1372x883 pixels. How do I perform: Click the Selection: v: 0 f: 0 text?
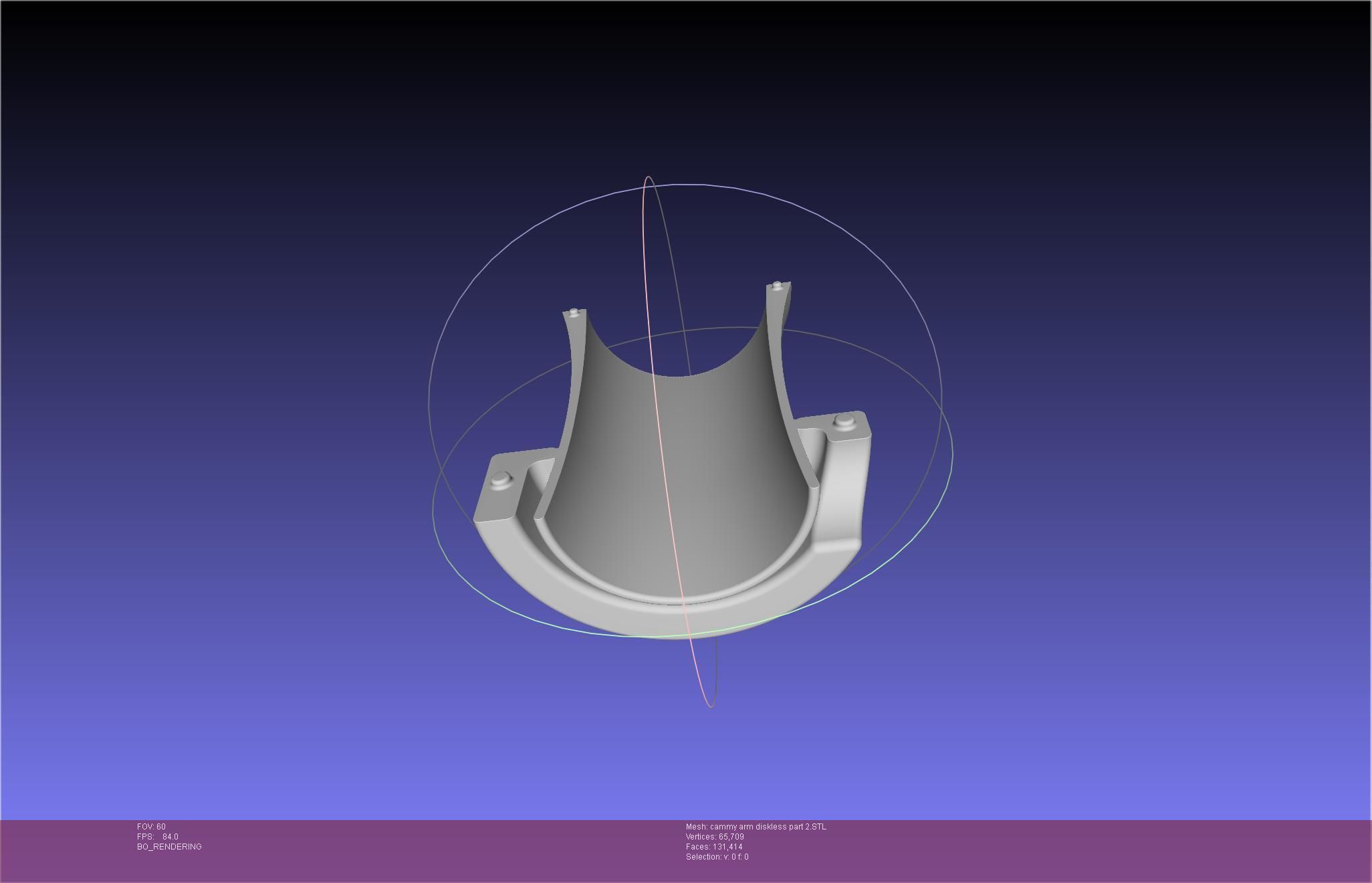pos(717,857)
